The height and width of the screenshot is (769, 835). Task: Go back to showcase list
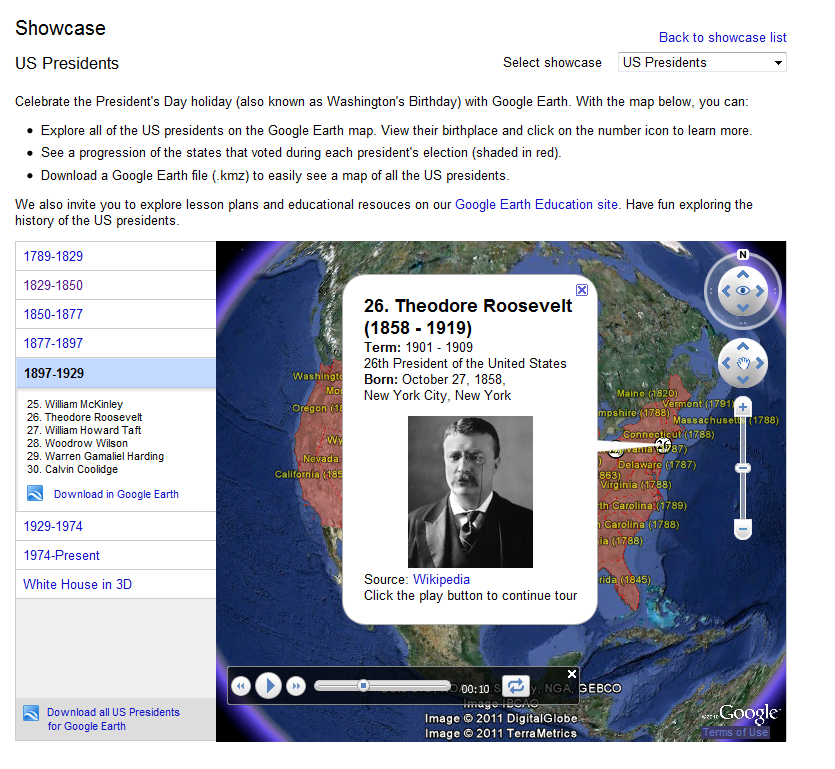[723, 37]
